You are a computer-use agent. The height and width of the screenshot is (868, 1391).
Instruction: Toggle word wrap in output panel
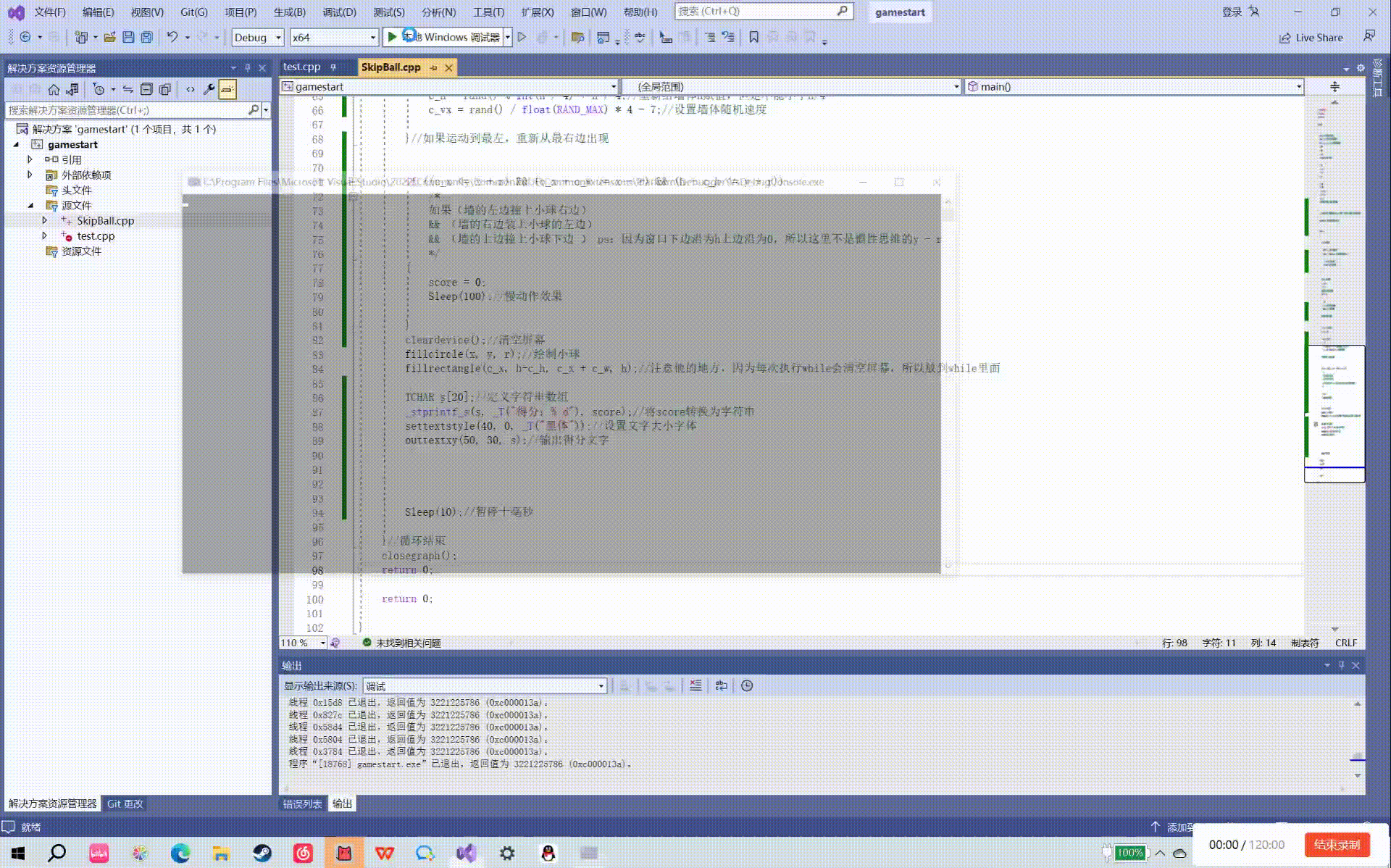point(721,685)
